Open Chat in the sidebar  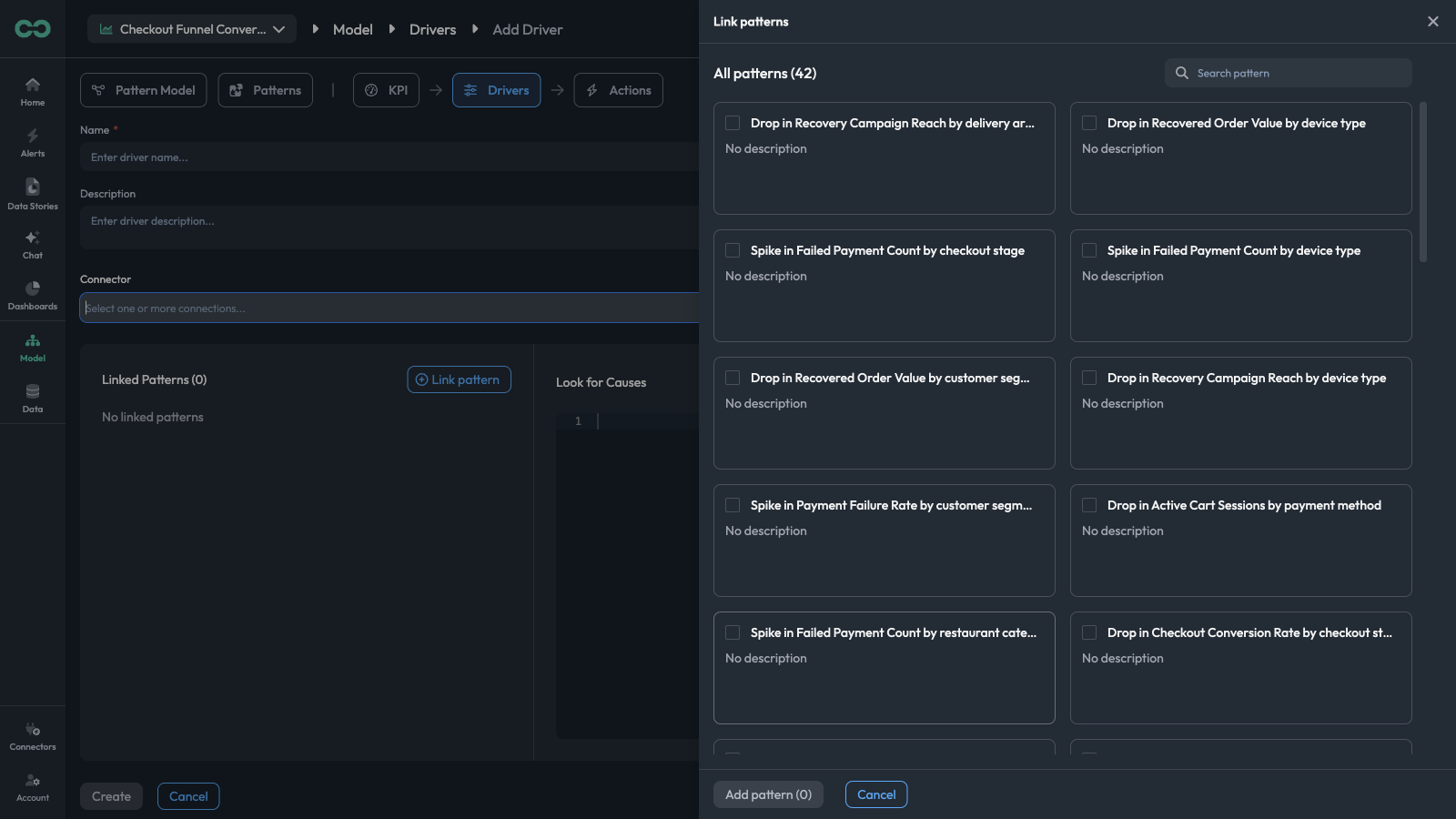pyautogui.click(x=33, y=245)
